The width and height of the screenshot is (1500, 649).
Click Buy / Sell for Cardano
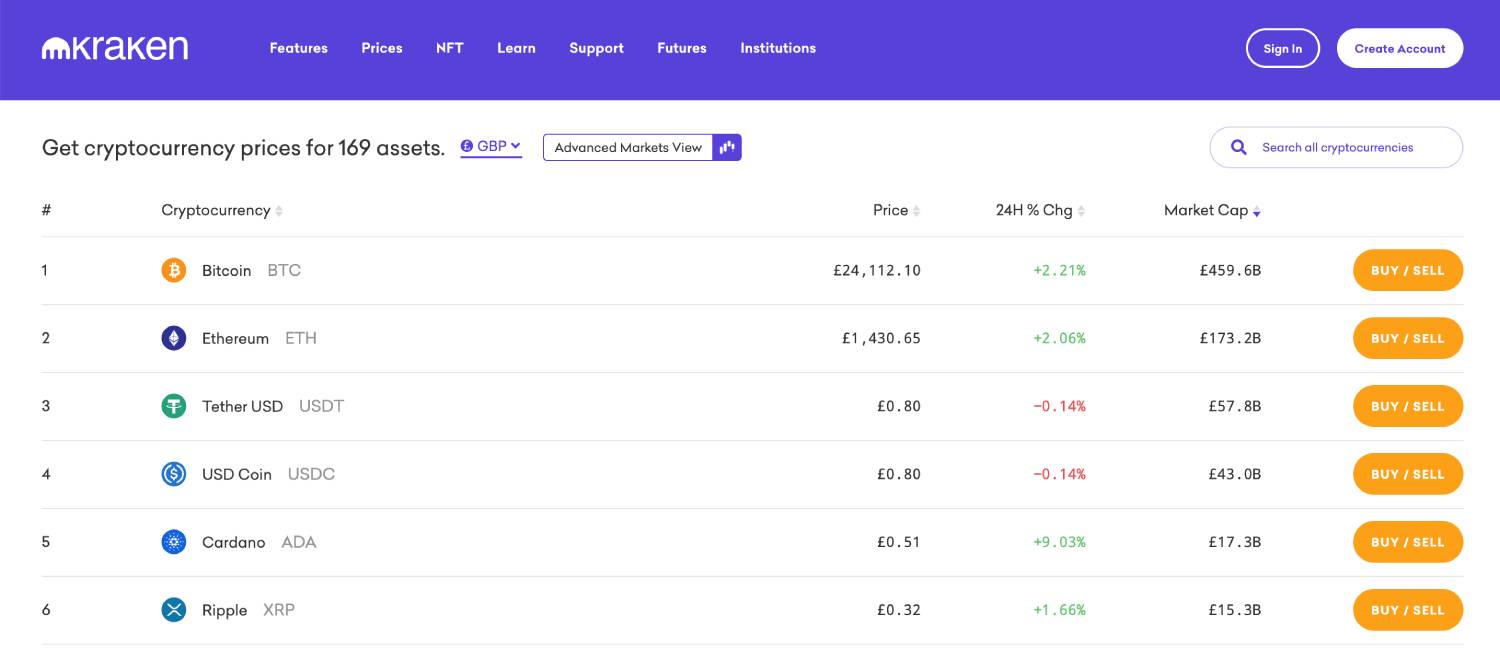coord(1408,542)
